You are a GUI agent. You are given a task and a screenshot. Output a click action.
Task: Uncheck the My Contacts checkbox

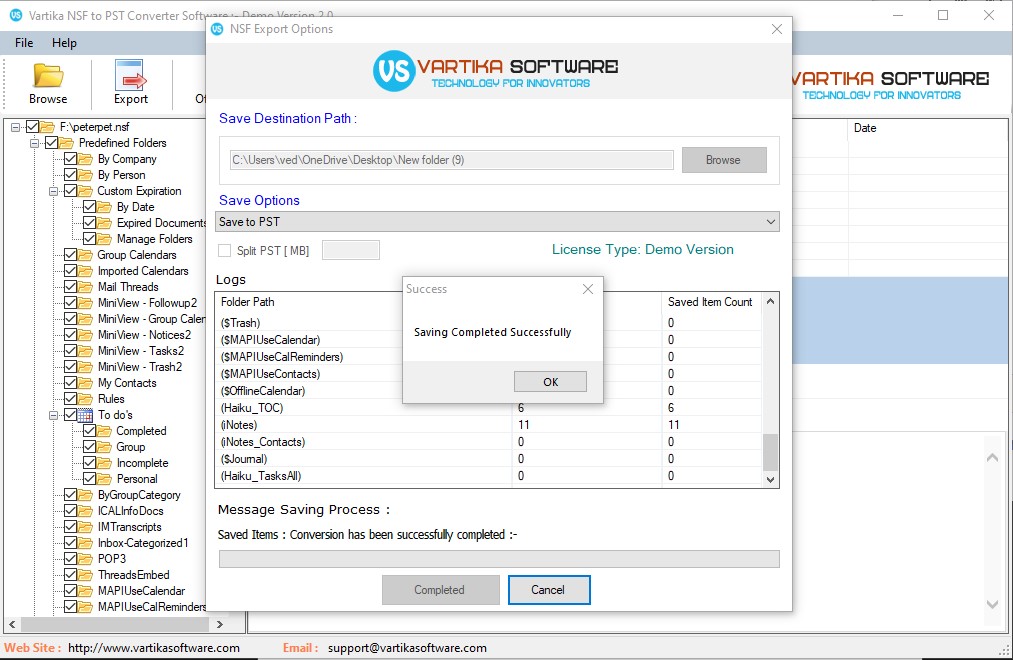point(70,383)
